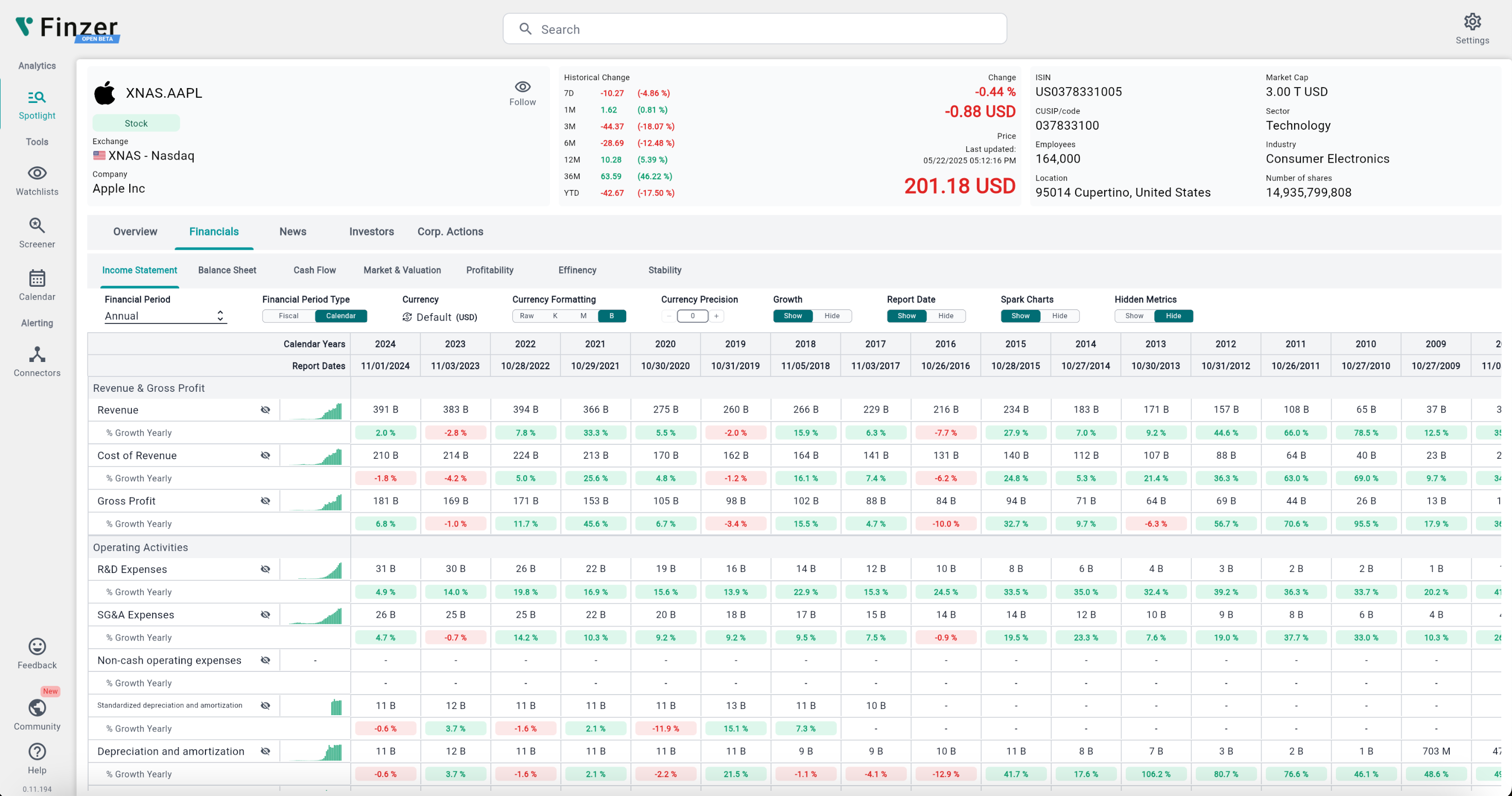Switch to Effinency sub-tab

[577, 270]
